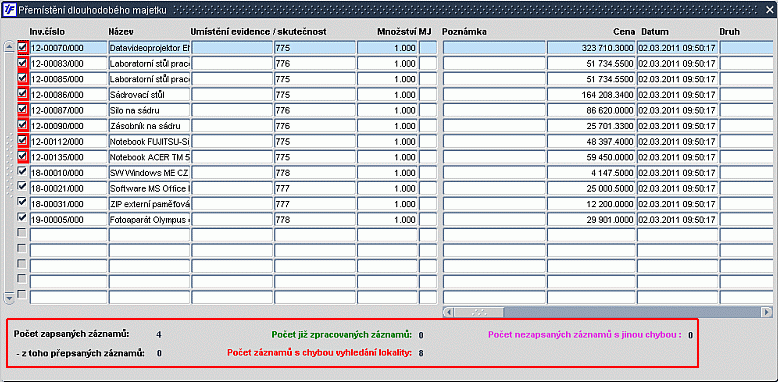Uncheck the checkbox for 12-00070/000
778x382 pixels.
22,48
